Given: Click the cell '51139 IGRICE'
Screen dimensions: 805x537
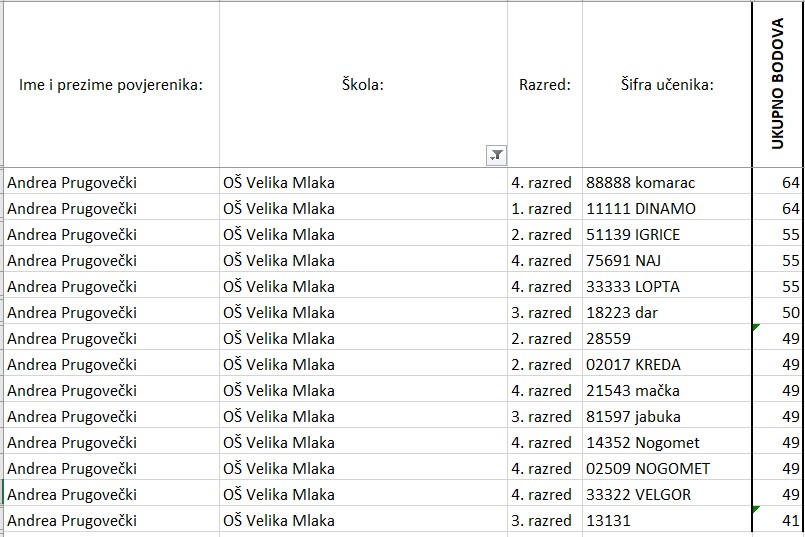Looking at the screenshot, I should coord(667,235).
